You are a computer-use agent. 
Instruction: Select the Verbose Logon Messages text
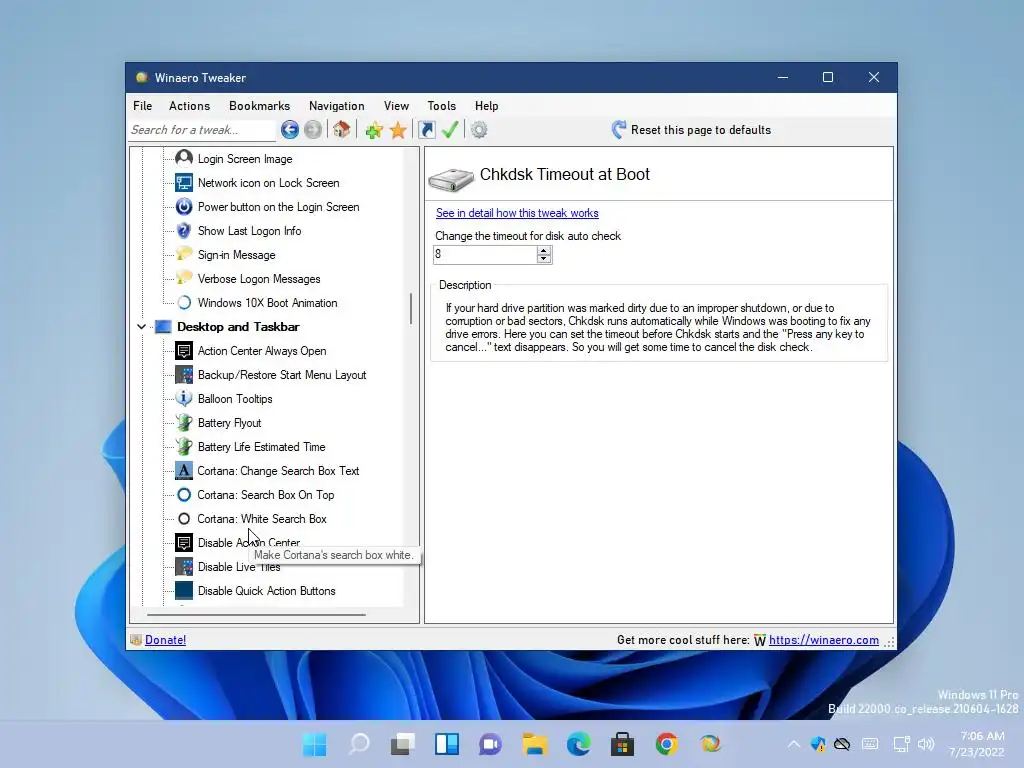click(259, 279)
